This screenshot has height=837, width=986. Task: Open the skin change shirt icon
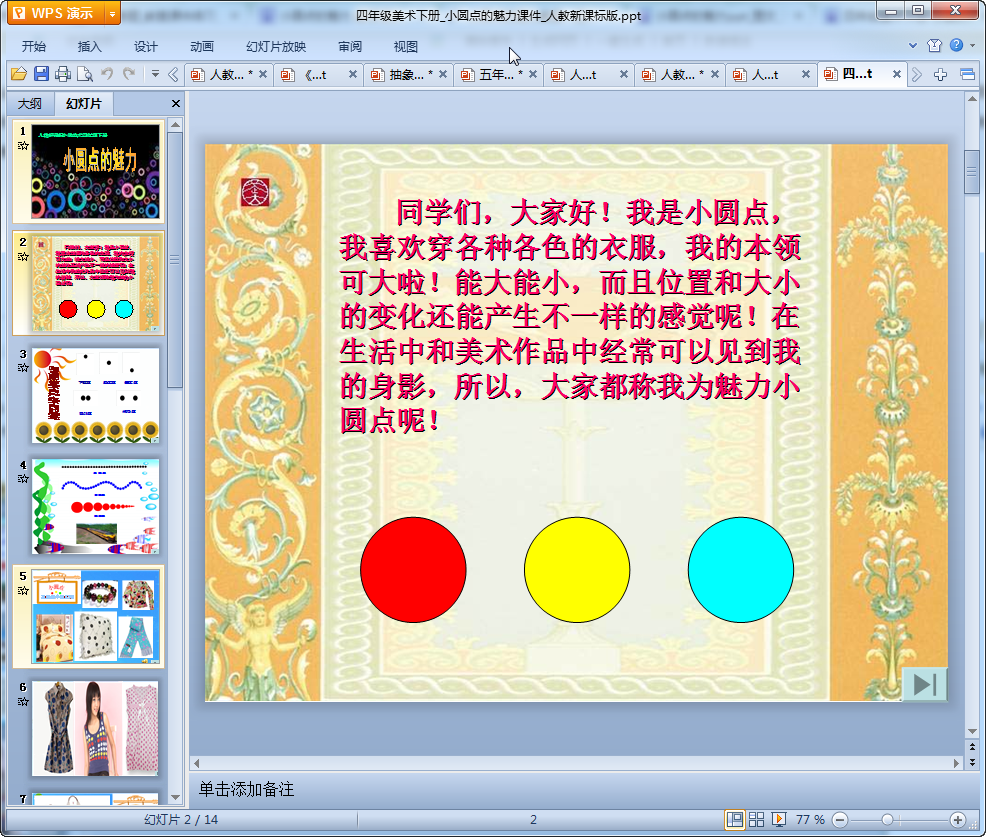click(934, 45)
